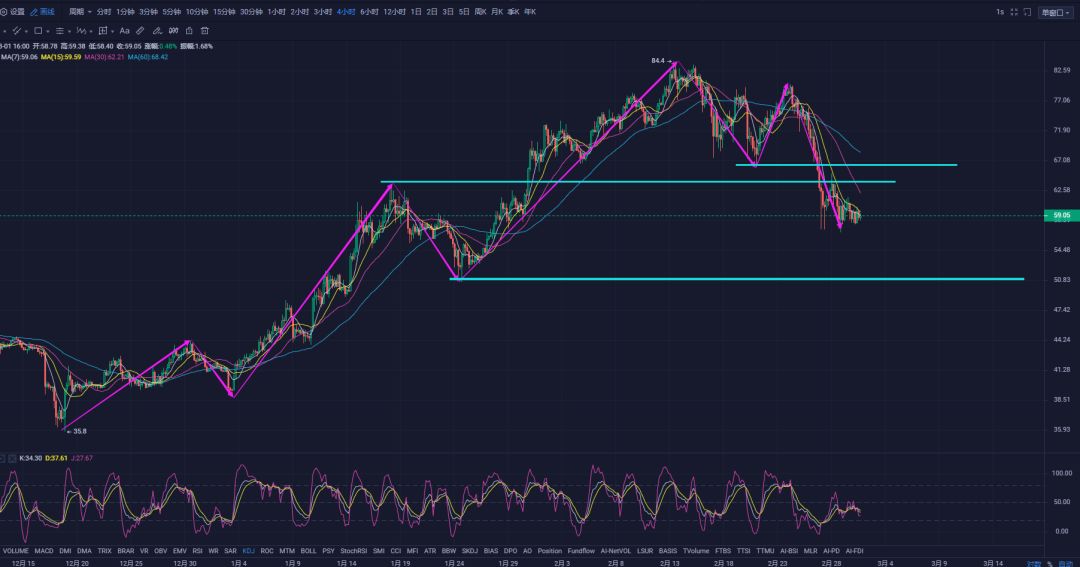Select the 3小时 timeframe

coord(322,12)
